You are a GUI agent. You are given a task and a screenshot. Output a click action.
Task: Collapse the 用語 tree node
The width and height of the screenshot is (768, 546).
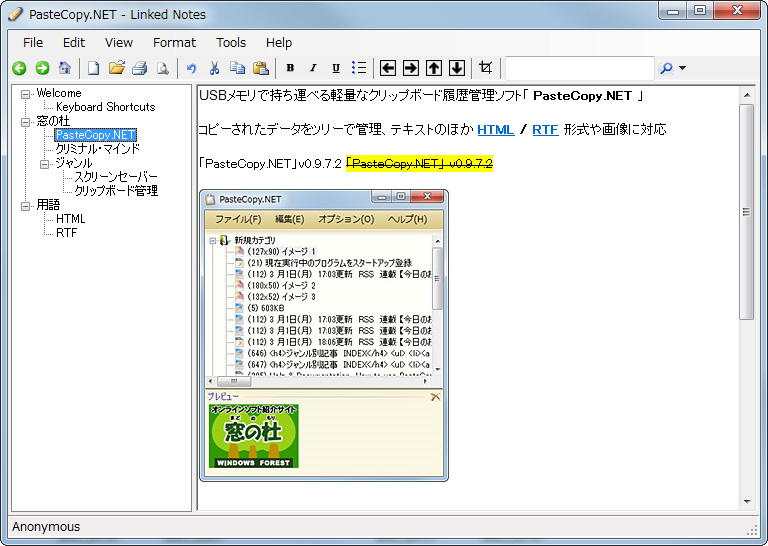pyautogui.click(x=25, y=206)
